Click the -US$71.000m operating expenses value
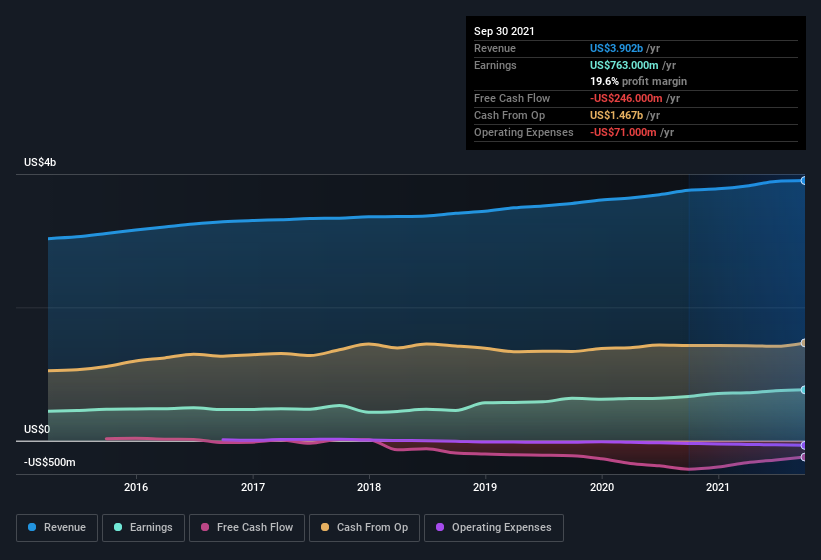The image size is (821, 560). pyautogui.click(x=623, y=132)
